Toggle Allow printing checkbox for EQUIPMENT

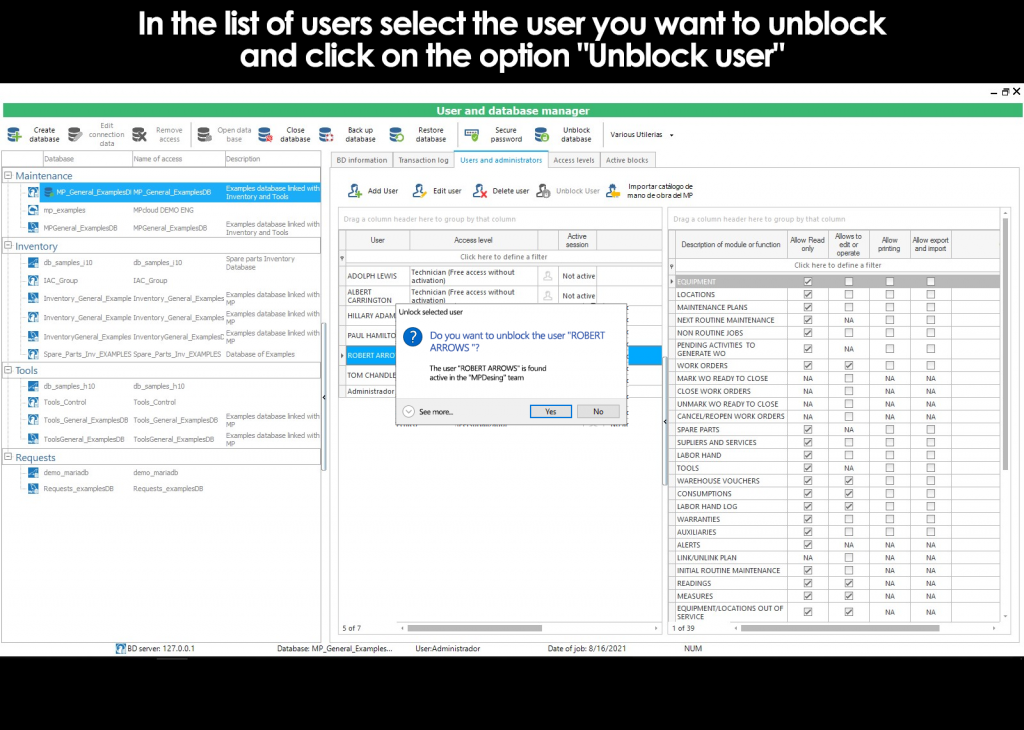(x=889, y=282)
